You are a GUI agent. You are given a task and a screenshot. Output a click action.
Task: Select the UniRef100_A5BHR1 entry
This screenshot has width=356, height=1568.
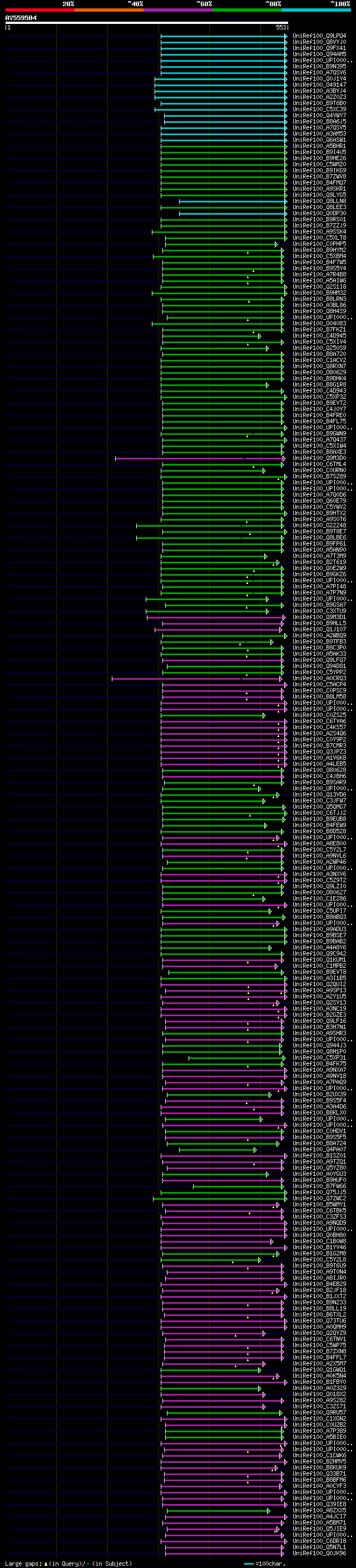[x=319, y=146]
